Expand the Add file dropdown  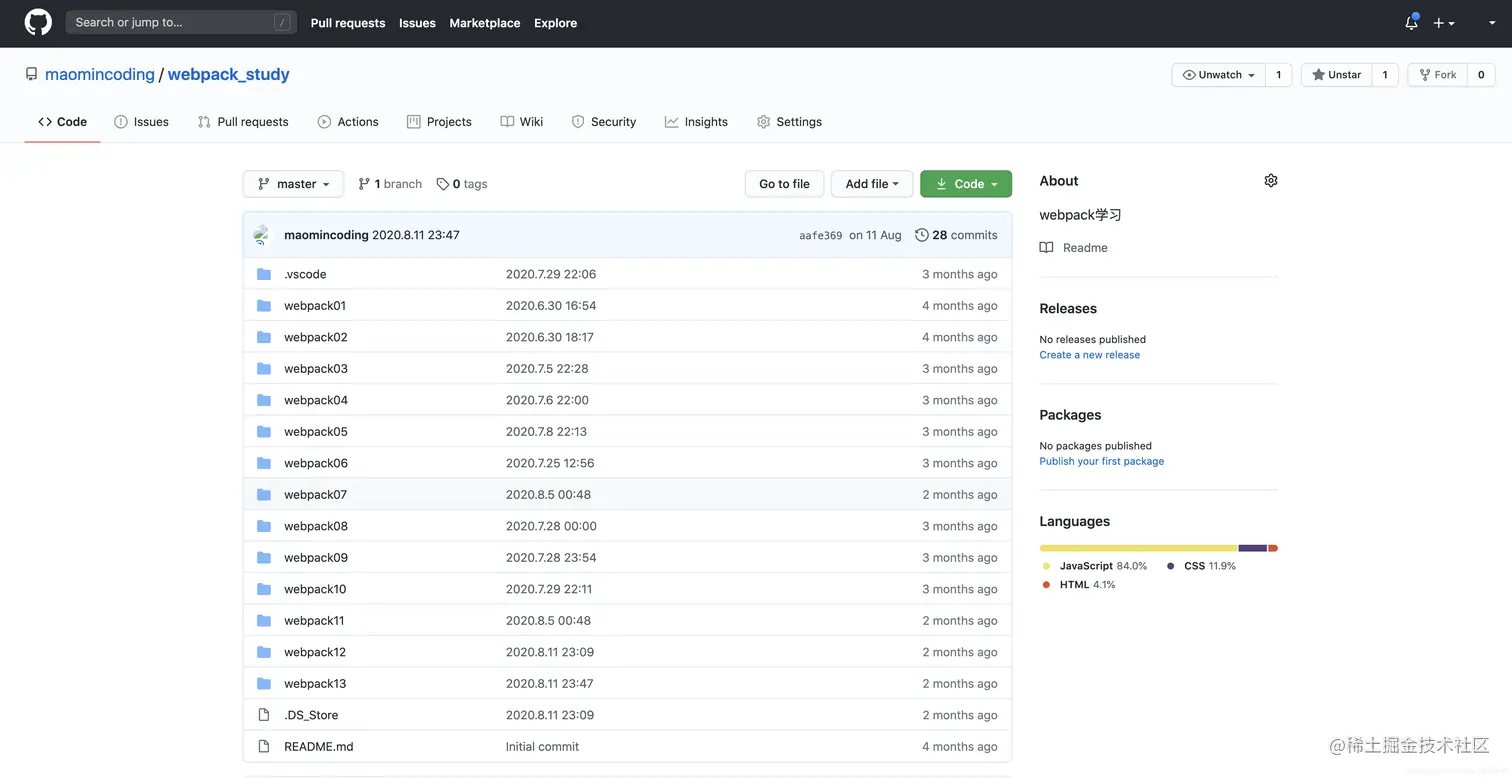pos(872,184)
